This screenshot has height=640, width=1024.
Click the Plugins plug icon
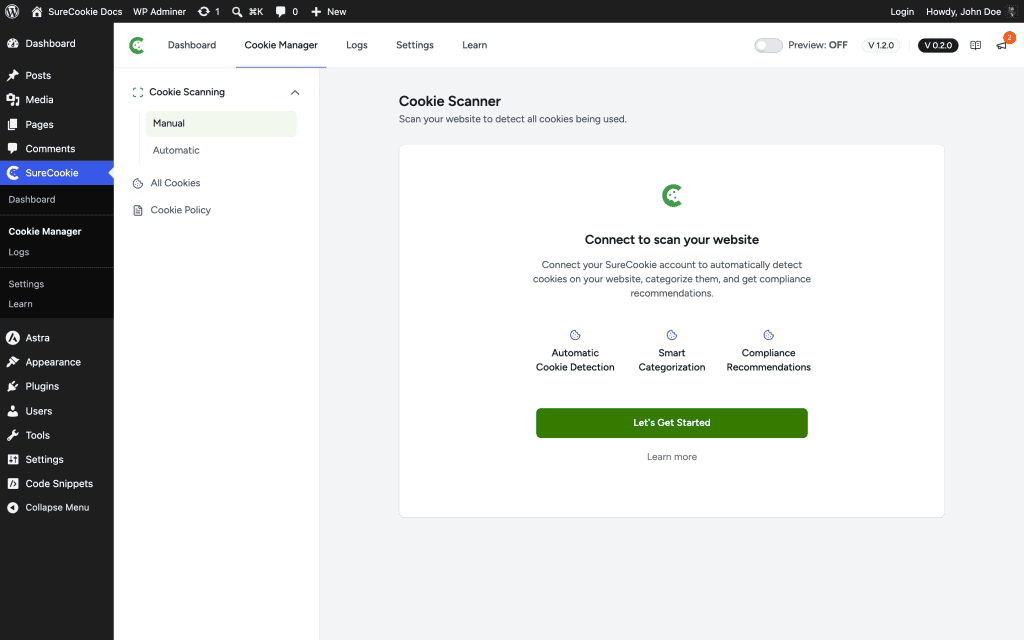[12, 386]
